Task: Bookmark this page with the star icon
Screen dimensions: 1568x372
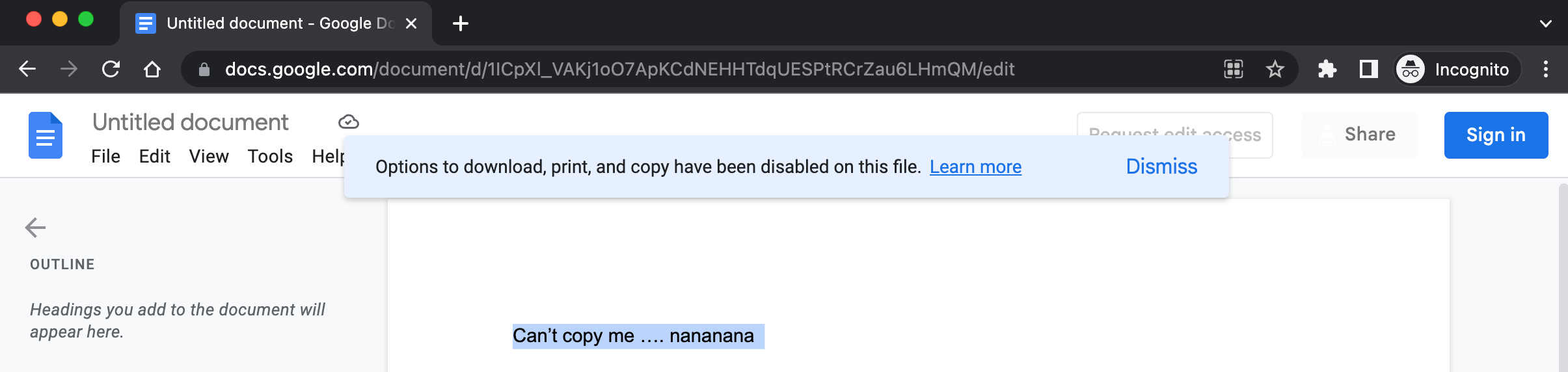Action: pyautogui.click(x=1275, y=69)
